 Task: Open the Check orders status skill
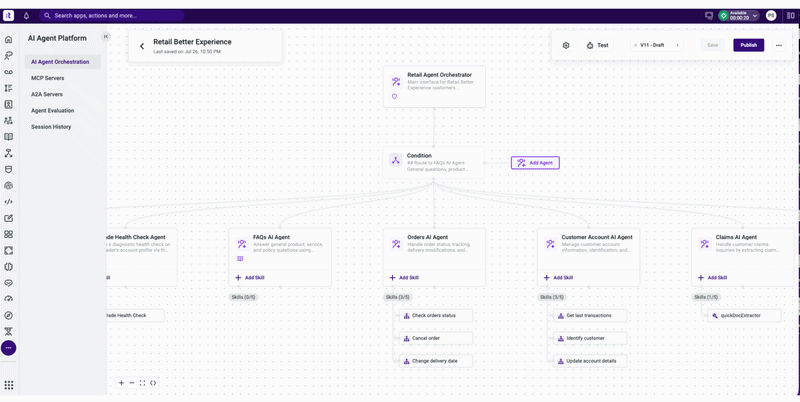click(x=436, y=315)
